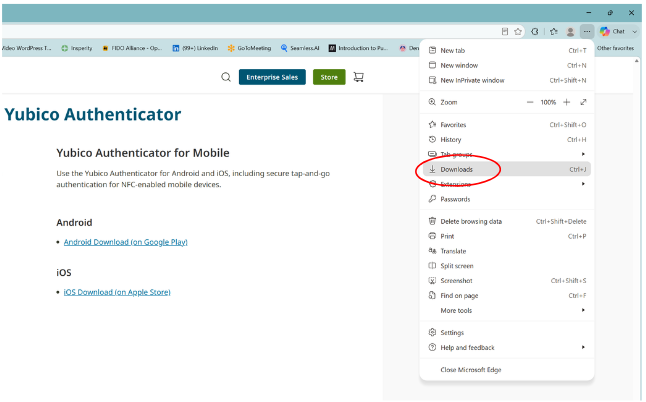
Task: Open the Settings and more ellipsis menu
Action: tap(587, 31)
